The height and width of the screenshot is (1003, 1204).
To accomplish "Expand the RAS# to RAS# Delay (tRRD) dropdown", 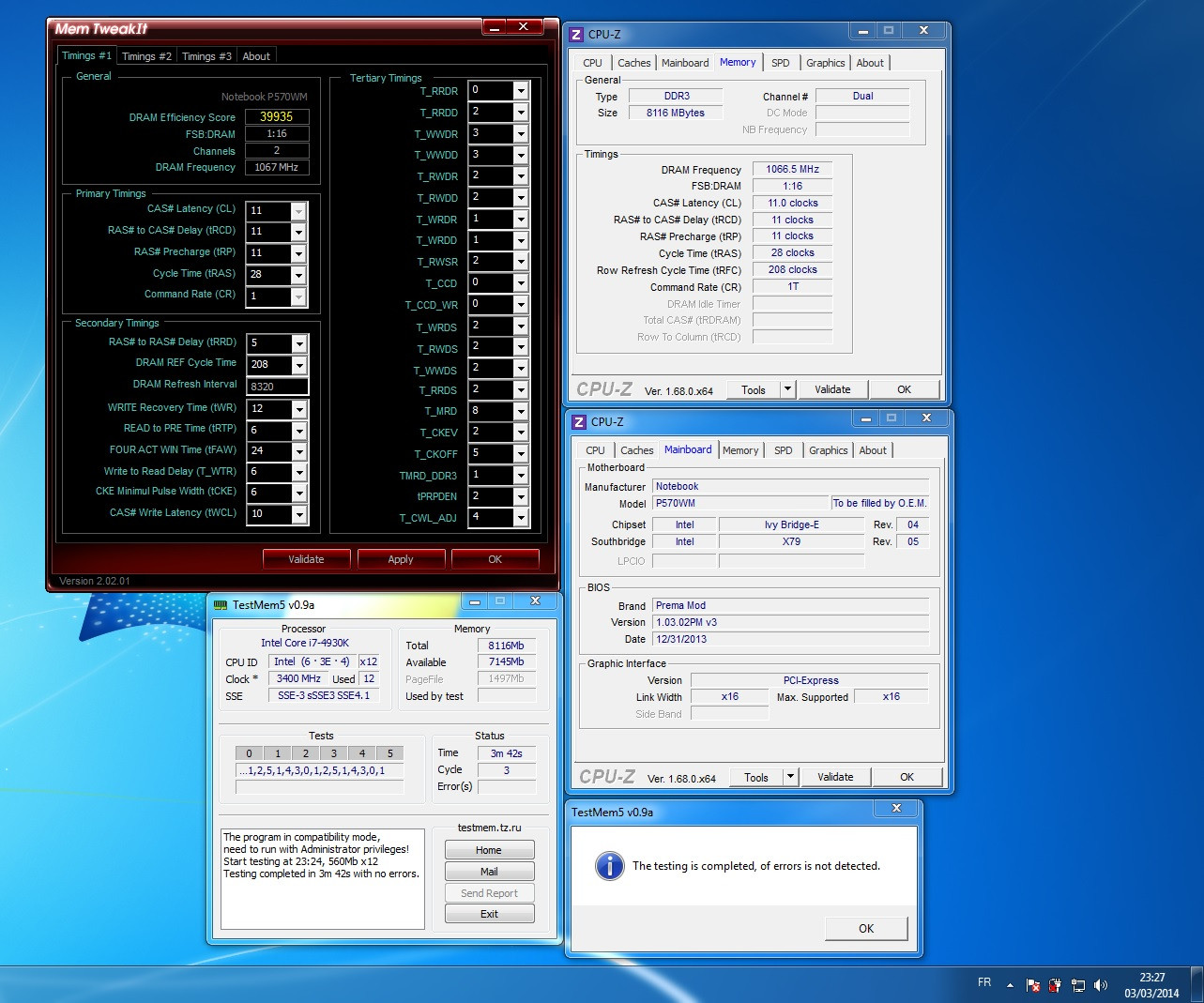I will pyautogui.click(x=299, y=343).
